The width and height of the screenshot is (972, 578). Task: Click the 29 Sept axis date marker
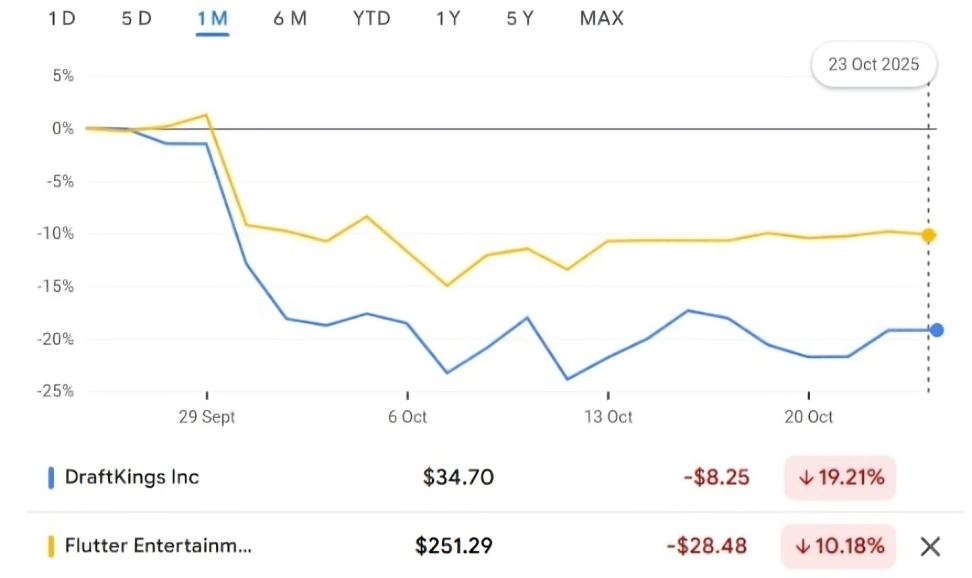(207, 417)
